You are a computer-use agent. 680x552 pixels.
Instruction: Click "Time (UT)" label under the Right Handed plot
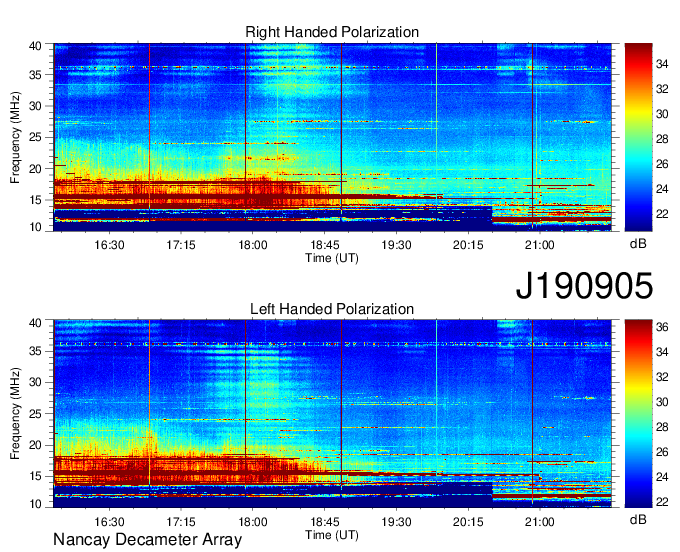tap(332, 258)
